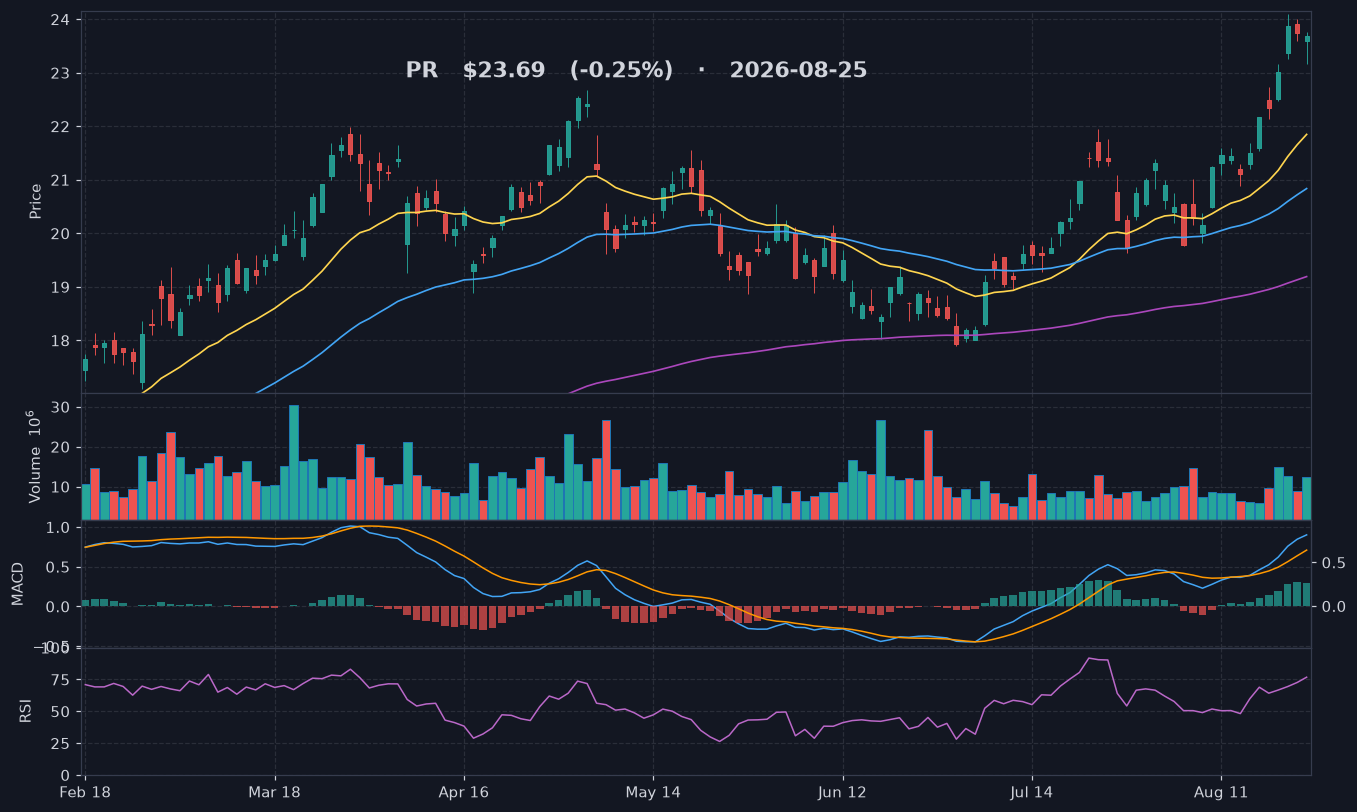Select the Mar 18 date label
Screen dimensions: 1357x812
274,792
